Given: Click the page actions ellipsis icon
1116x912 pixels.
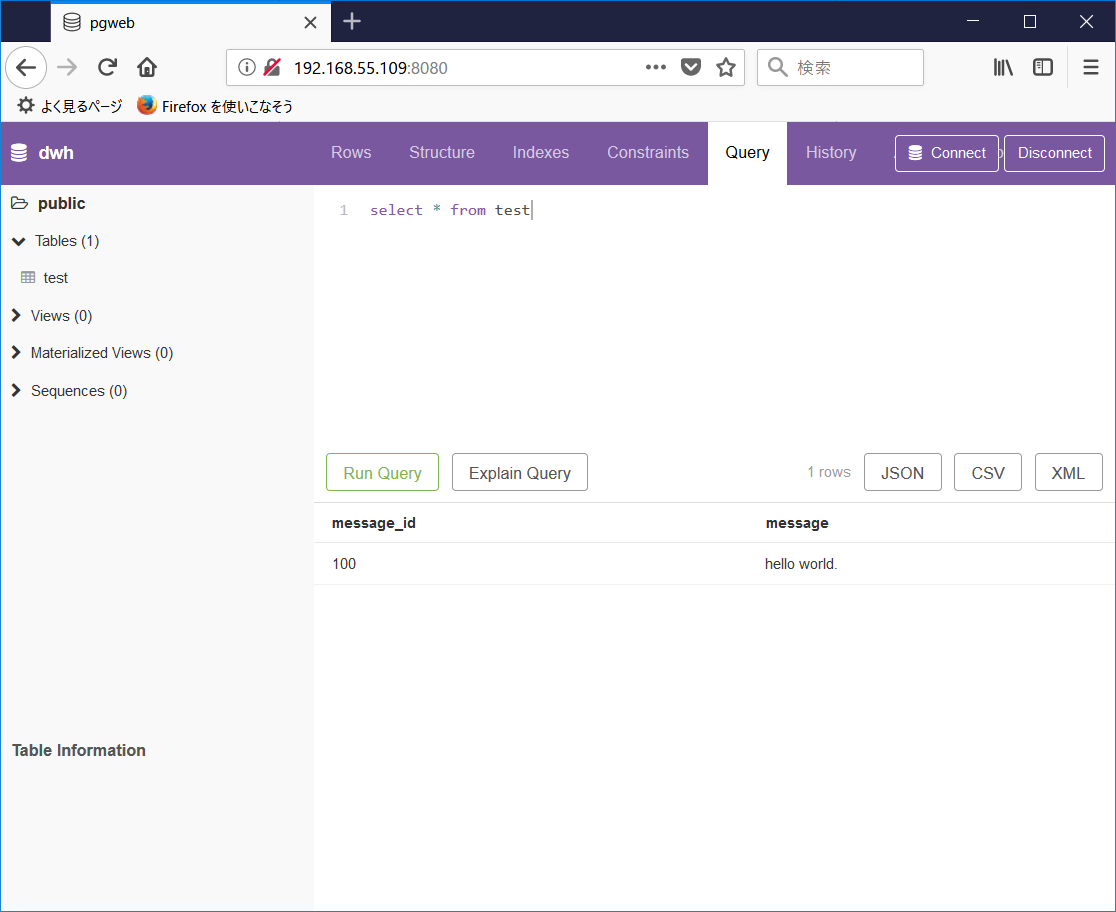Looking at the screenshot, I should (x=655, y=67).
